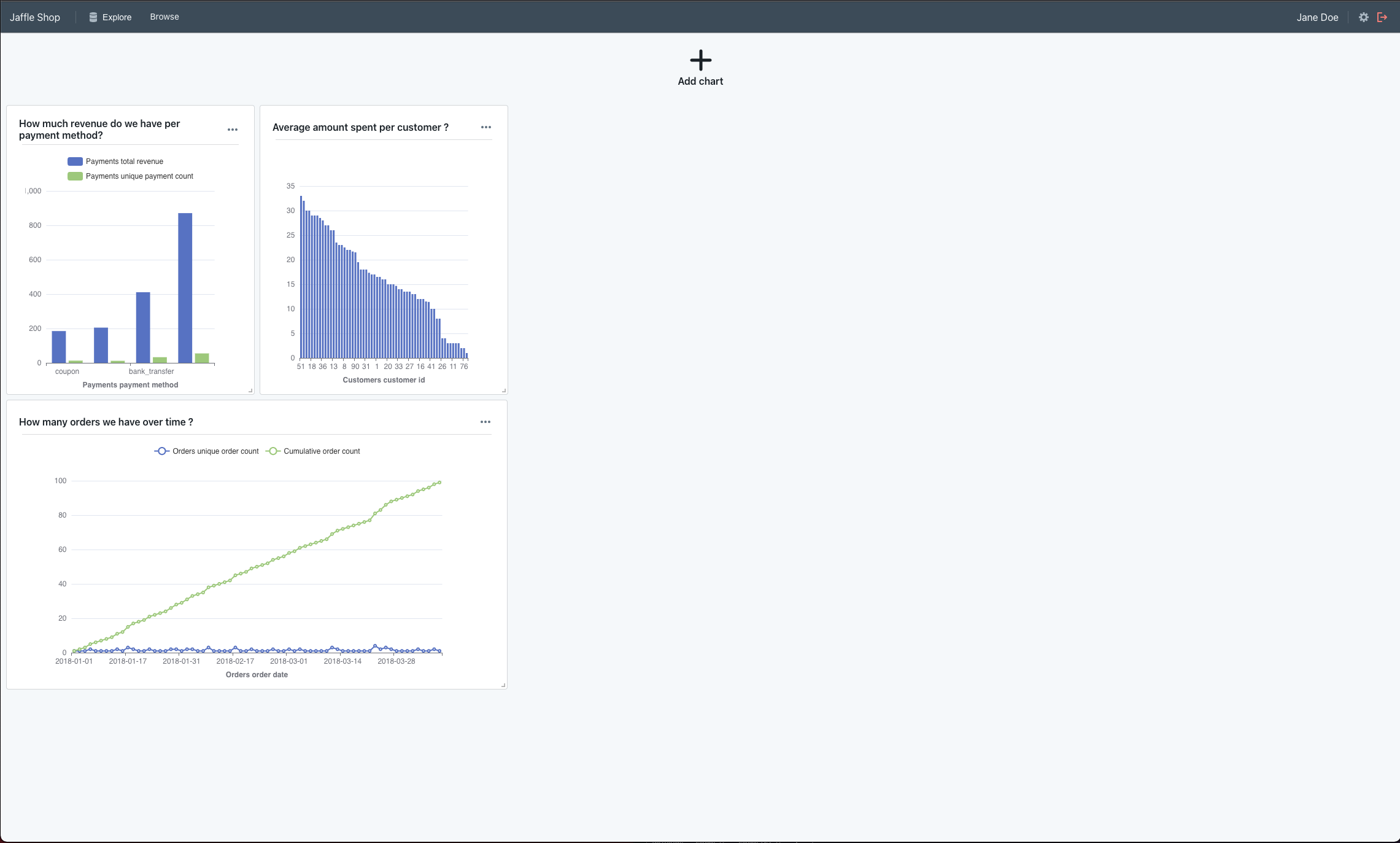
Task: Toggle Payments unique payment count legend swatch
Action: coord(75,176)
